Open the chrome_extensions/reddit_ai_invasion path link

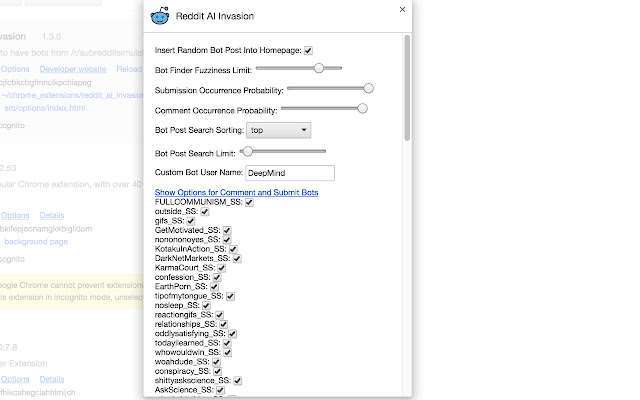pyautogui.click(x=72, y=95)
